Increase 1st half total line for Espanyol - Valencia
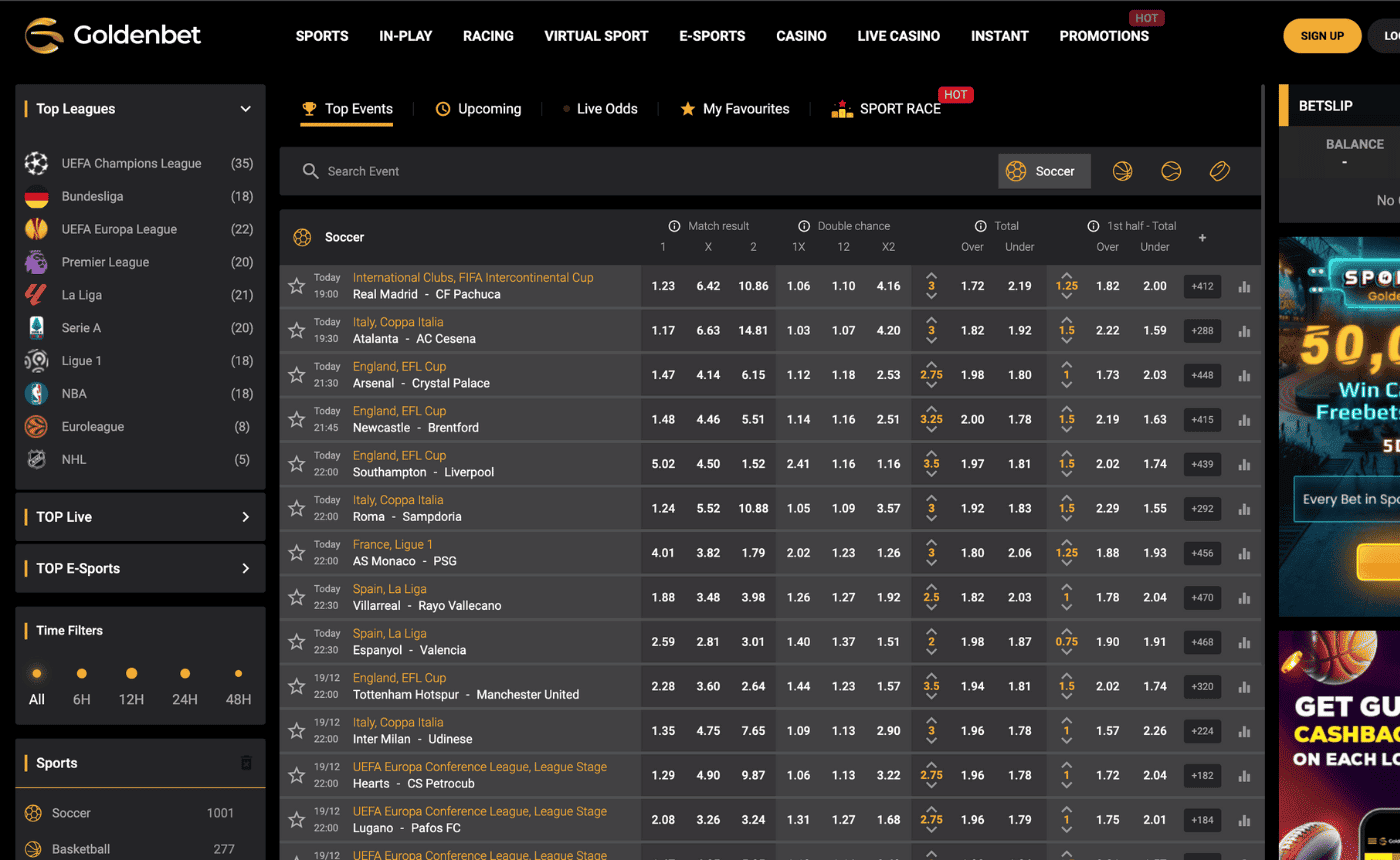 [1067, 631]
